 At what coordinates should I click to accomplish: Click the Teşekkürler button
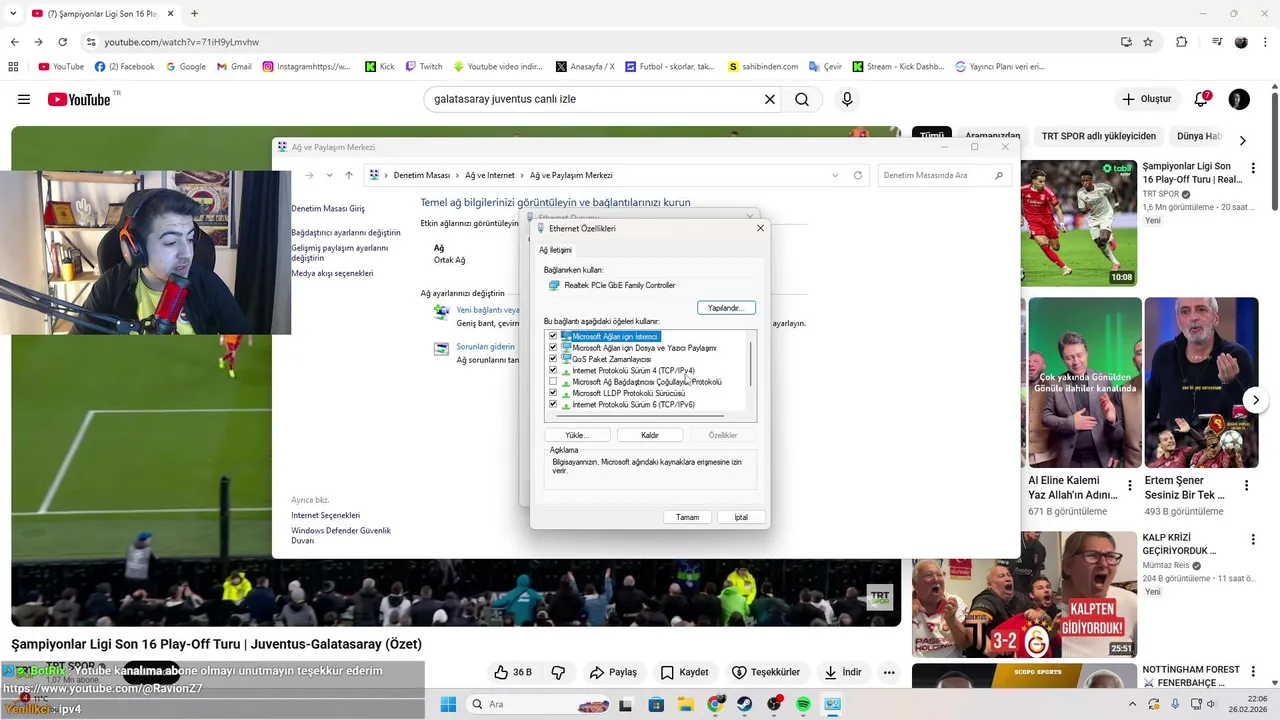coord(766,672)
